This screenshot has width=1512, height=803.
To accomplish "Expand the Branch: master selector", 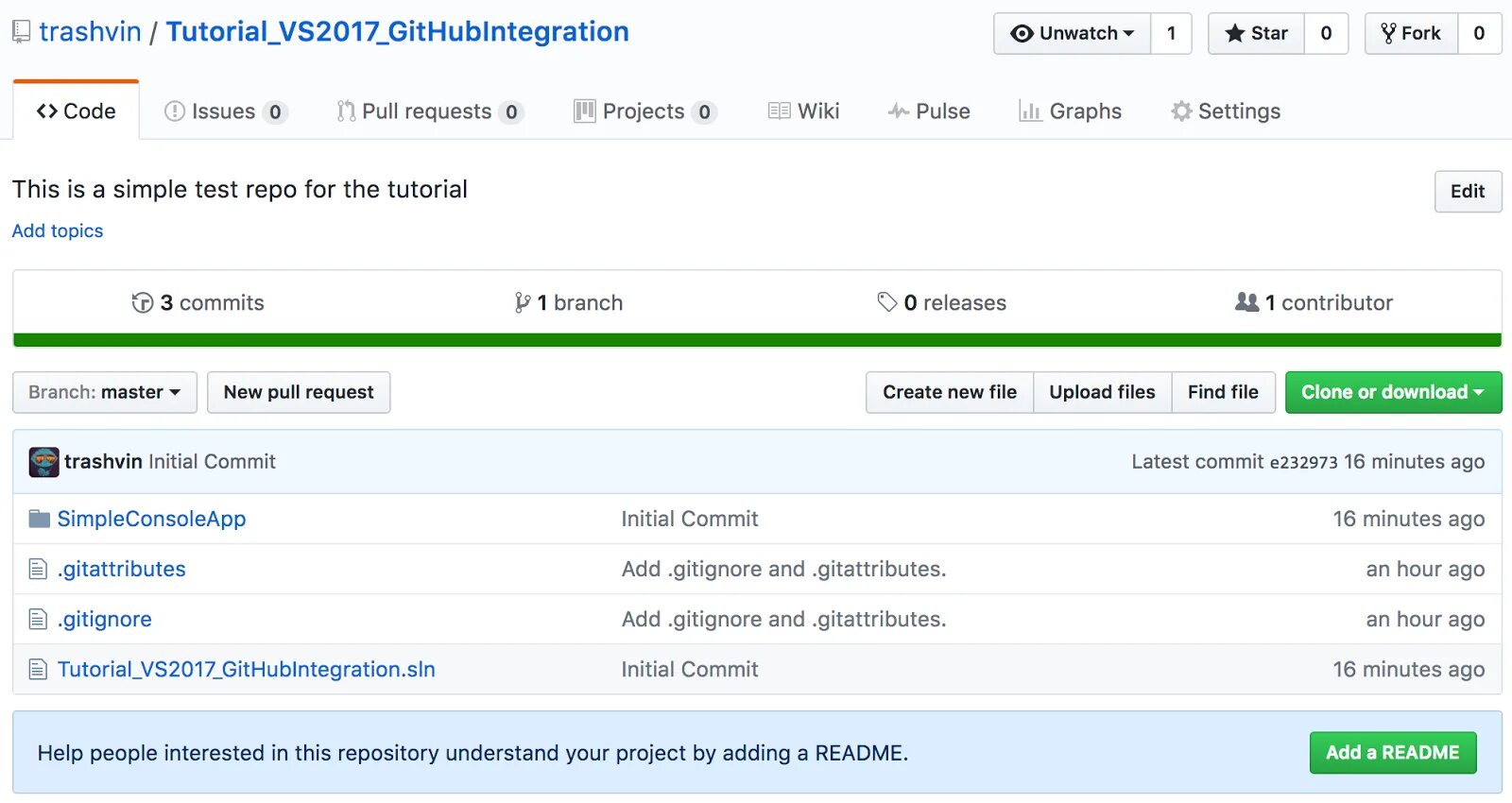I will point(104,392).
